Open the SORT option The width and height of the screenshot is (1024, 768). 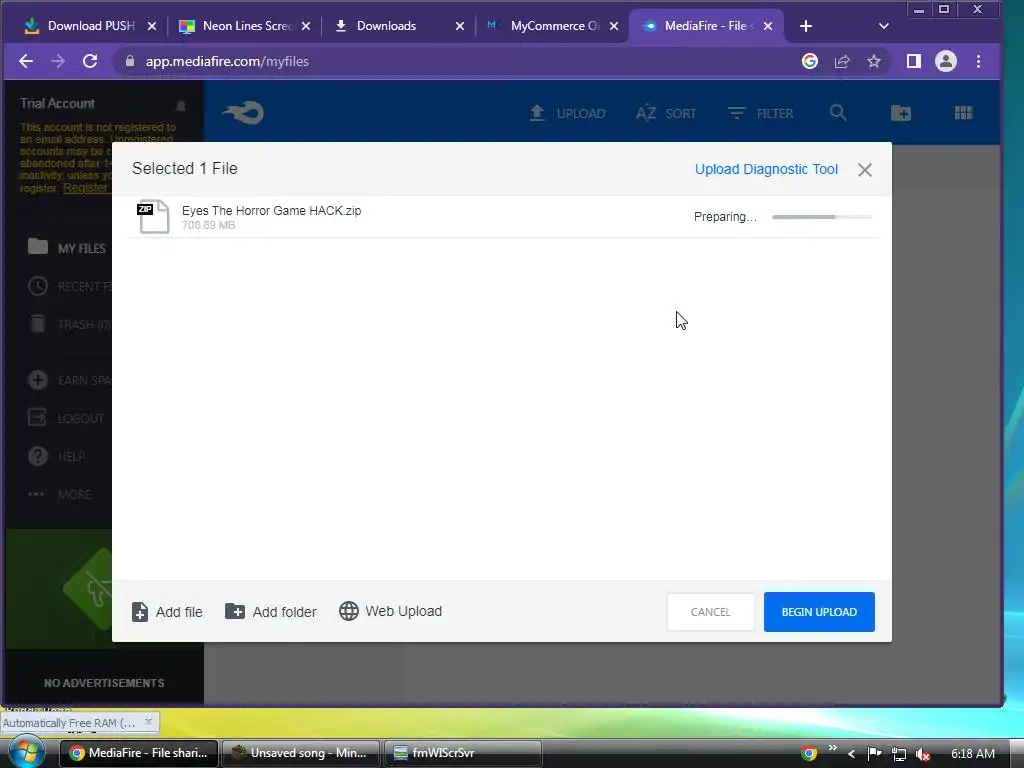coord(665,113)
